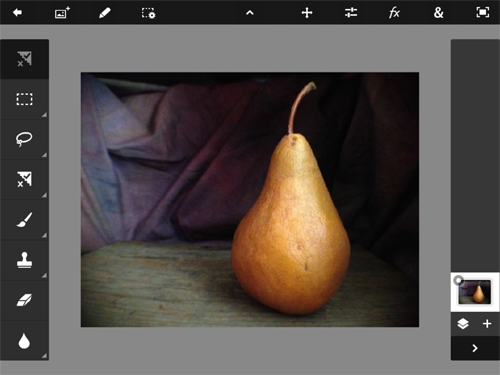Select the Blur droplet tool
The height and width of the screenshot is (375, 500).
(25, 340)
